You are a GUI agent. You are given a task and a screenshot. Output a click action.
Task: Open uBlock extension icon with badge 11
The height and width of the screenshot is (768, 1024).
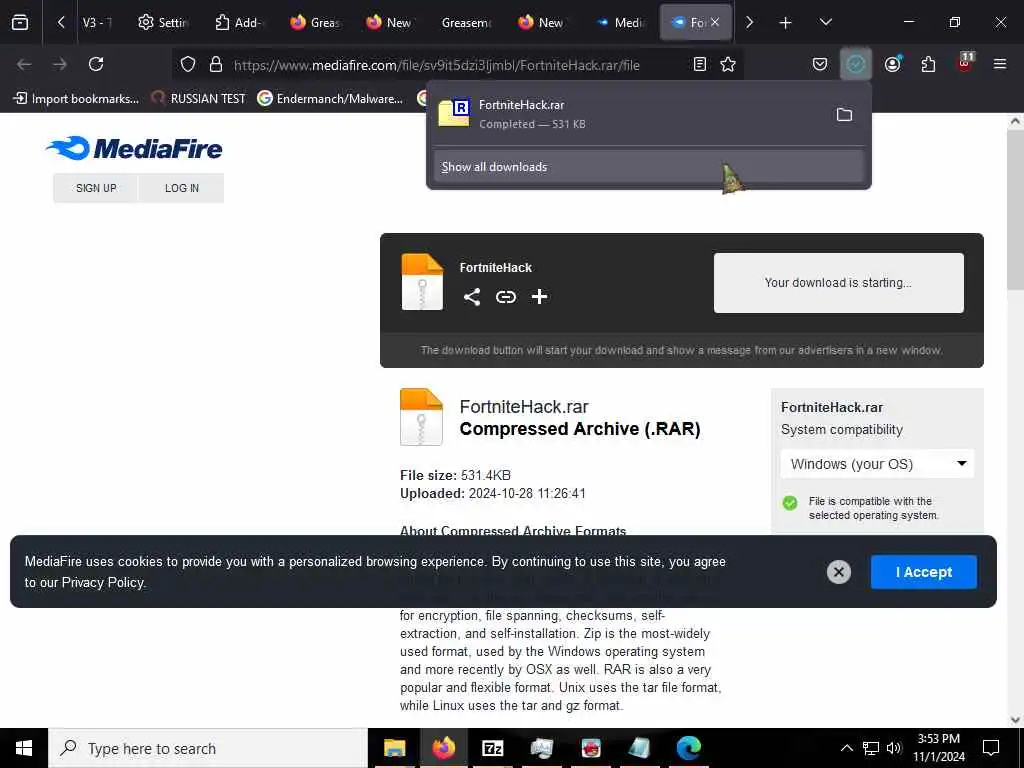[965, 63]
